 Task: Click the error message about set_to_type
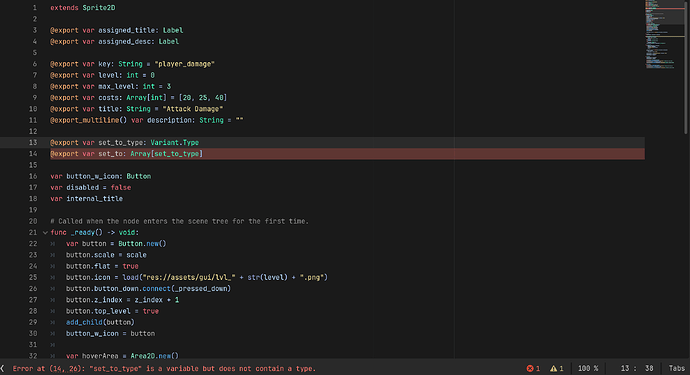coord(164,368)
